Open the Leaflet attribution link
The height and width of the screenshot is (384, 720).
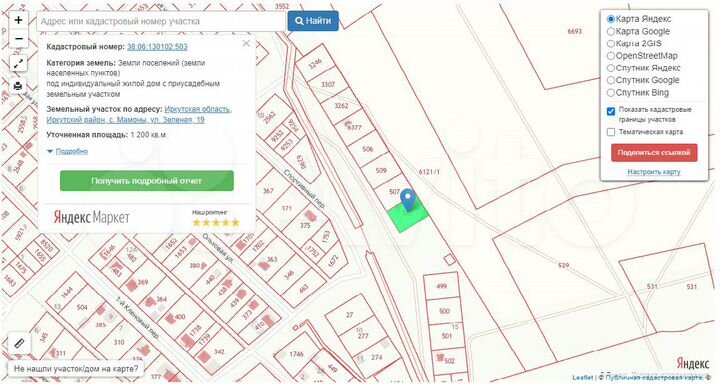tap(583, 377)
